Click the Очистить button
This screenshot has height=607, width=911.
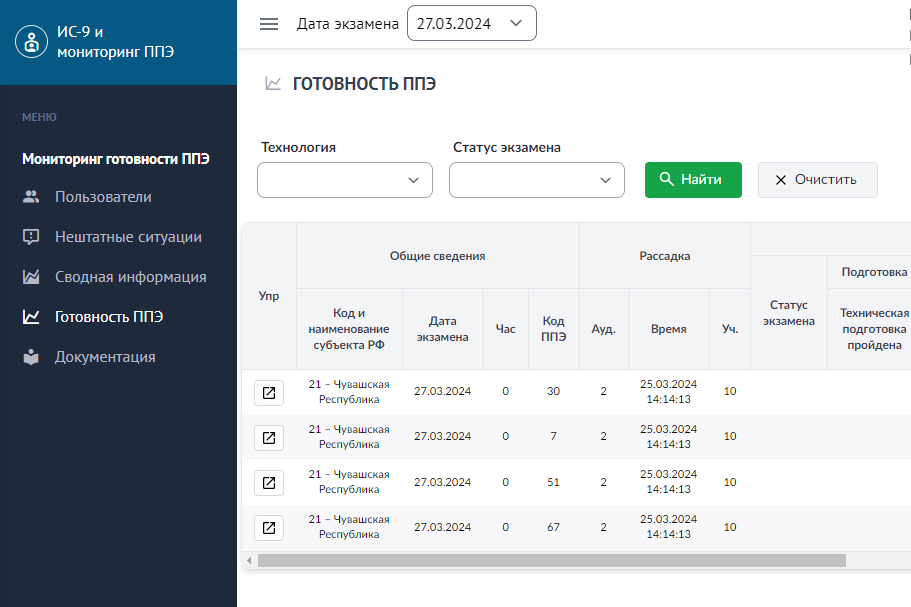point(817,180)
